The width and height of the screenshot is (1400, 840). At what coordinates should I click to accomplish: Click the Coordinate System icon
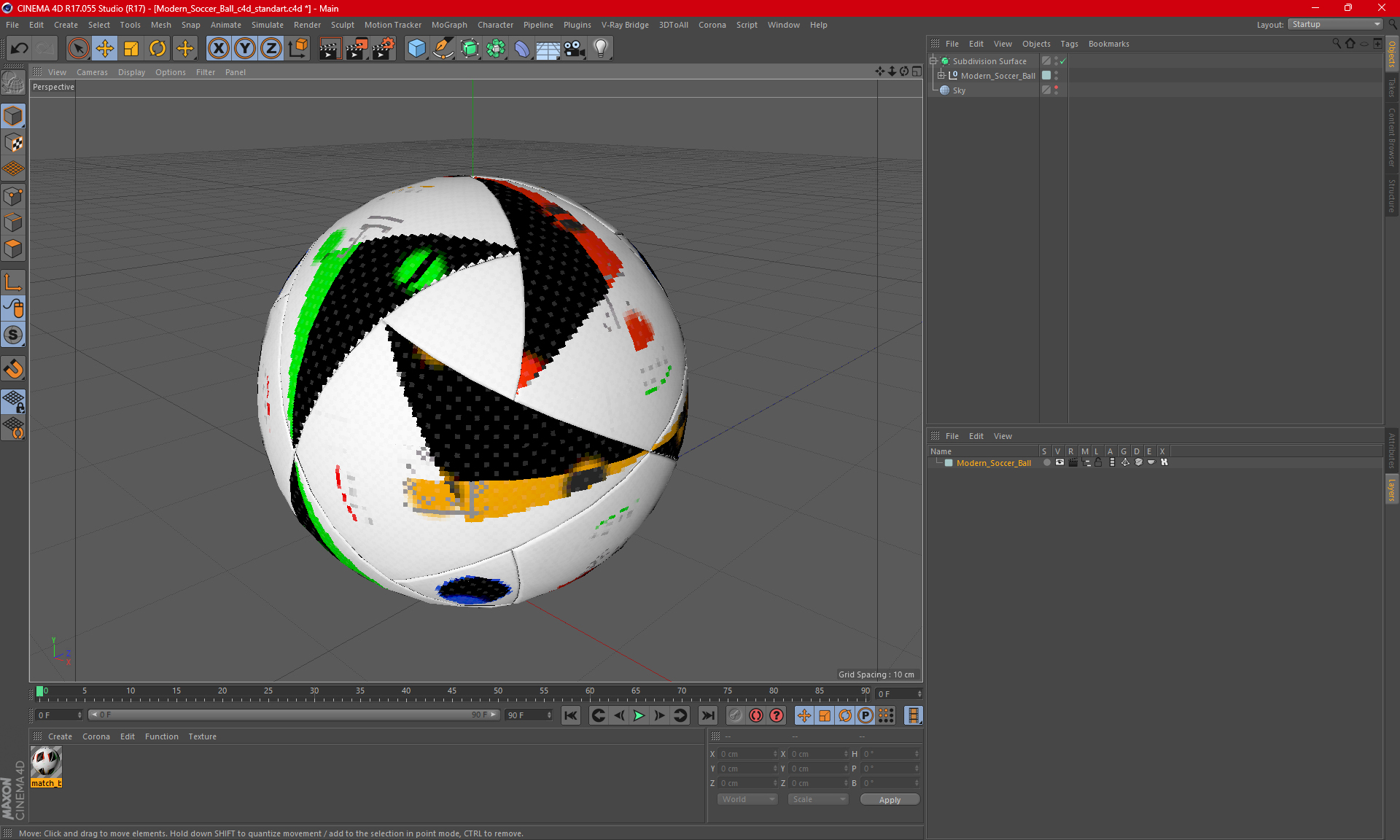pos(298,49)
